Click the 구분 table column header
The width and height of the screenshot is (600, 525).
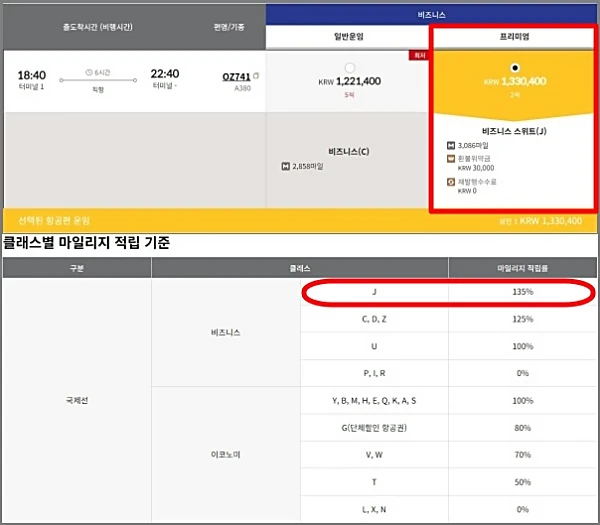tap(77, 268)
